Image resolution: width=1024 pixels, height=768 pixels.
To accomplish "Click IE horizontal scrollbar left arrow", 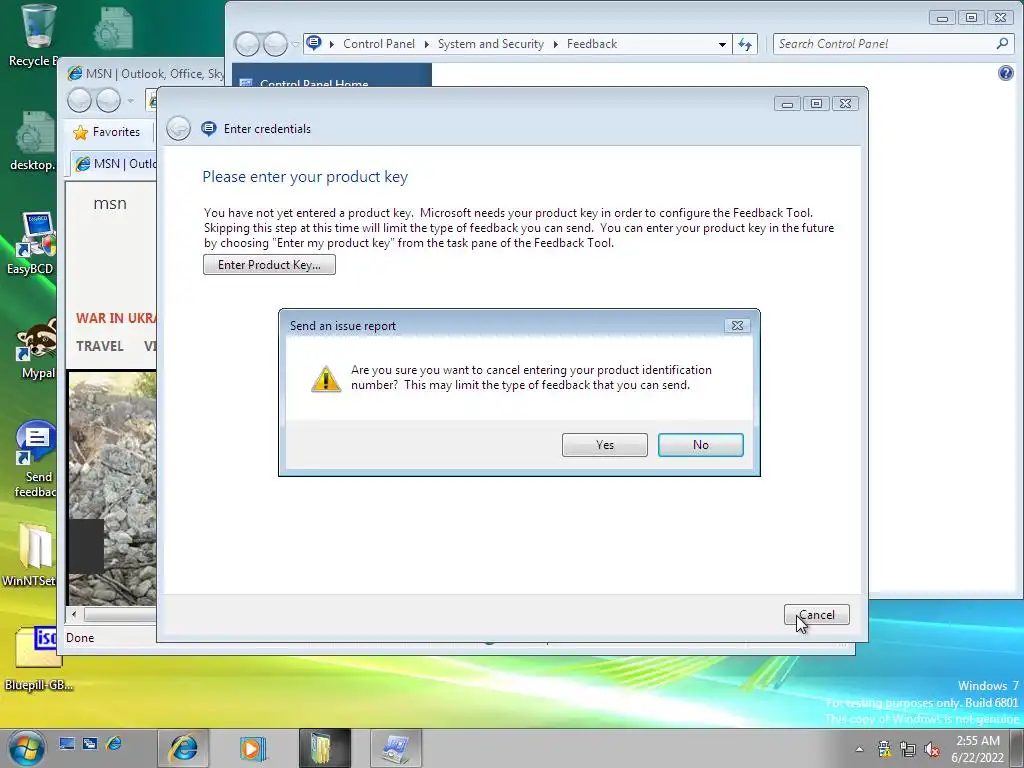I will click(x=74, y=614).
